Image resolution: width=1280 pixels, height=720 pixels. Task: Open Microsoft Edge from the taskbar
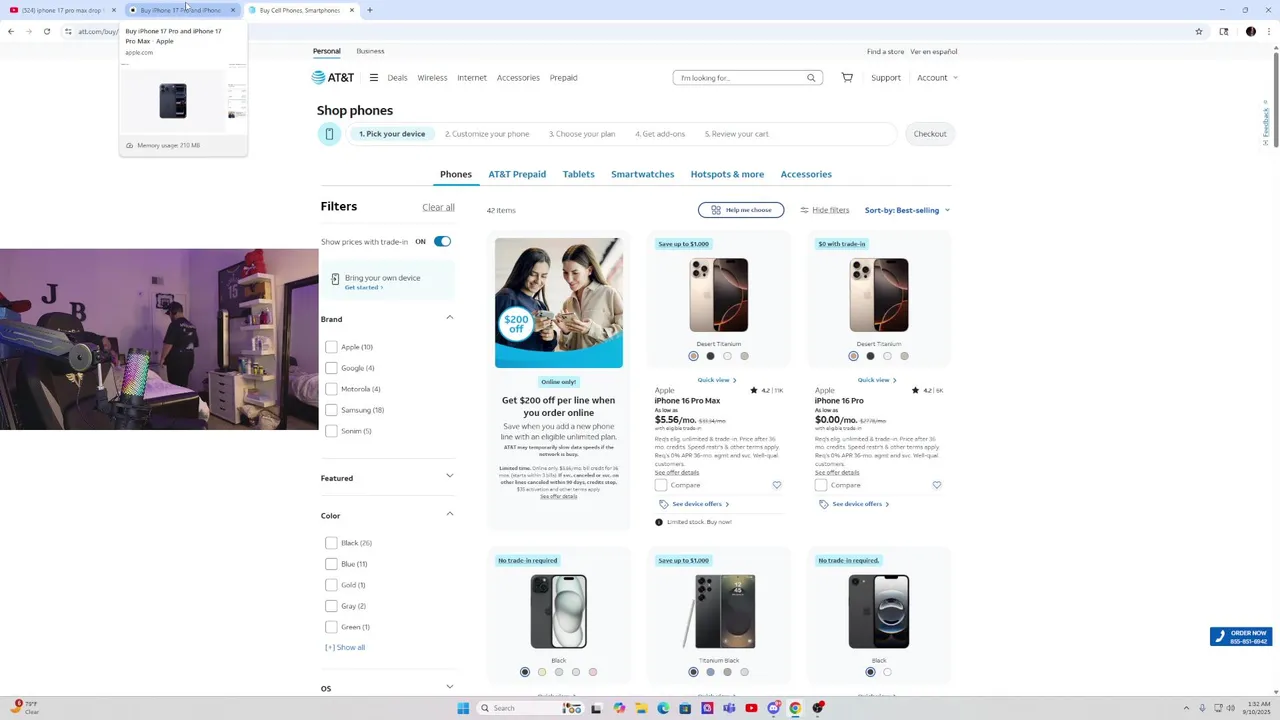pyautogui.click(x=663, y=708)
